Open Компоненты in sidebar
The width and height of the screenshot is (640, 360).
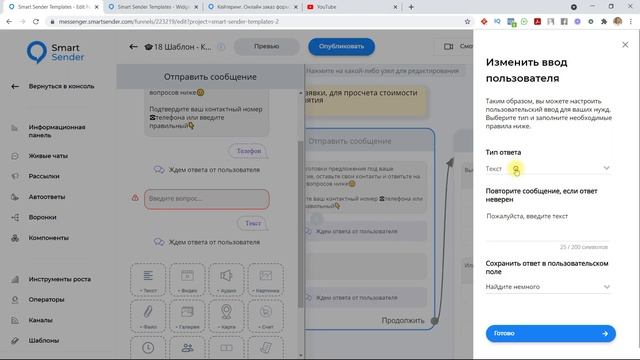[49, 238]
